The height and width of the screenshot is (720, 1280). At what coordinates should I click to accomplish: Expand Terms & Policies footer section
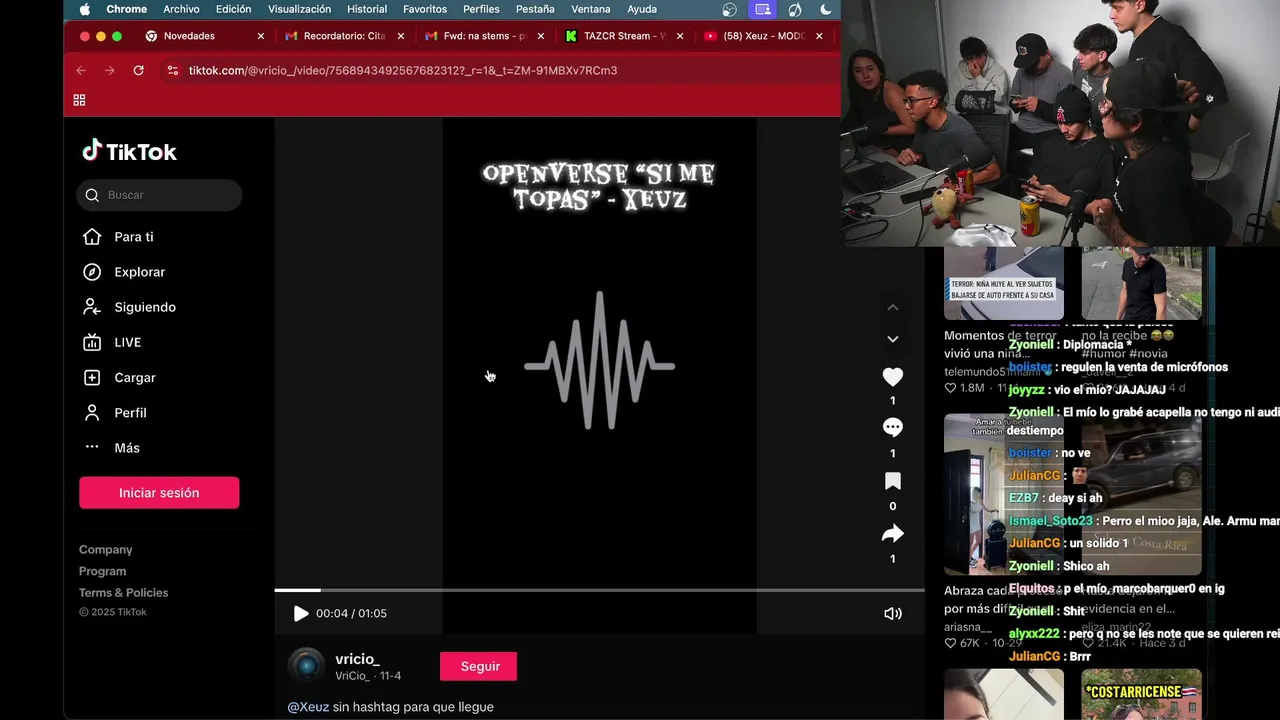pyautogui.click(x=124, y=593)
